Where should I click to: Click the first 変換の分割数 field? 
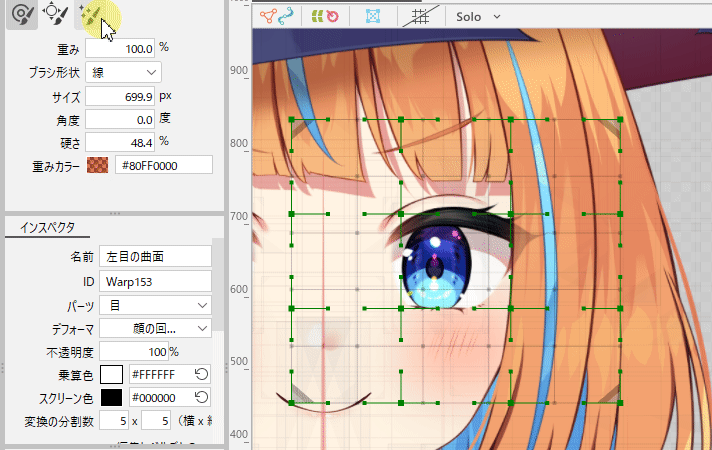point(114,421)
